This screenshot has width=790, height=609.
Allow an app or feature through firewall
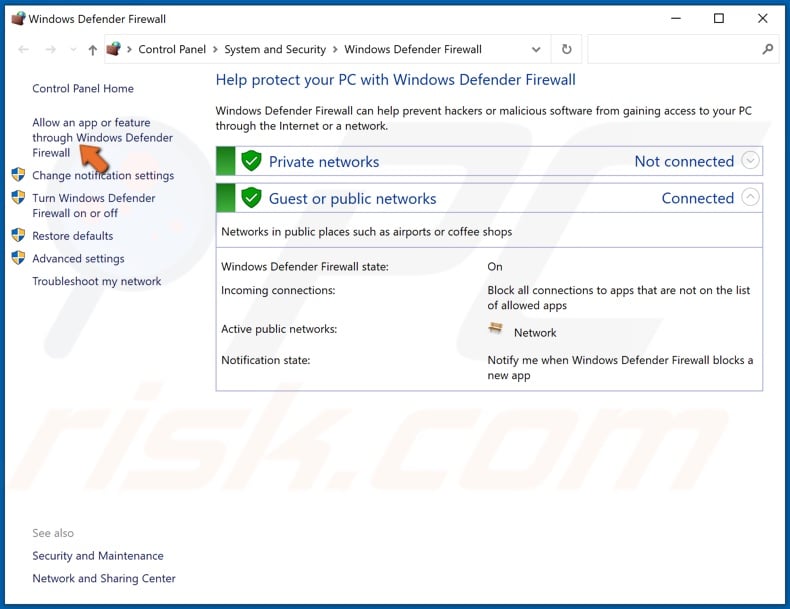pyautogui.click(x=102, y=138)
